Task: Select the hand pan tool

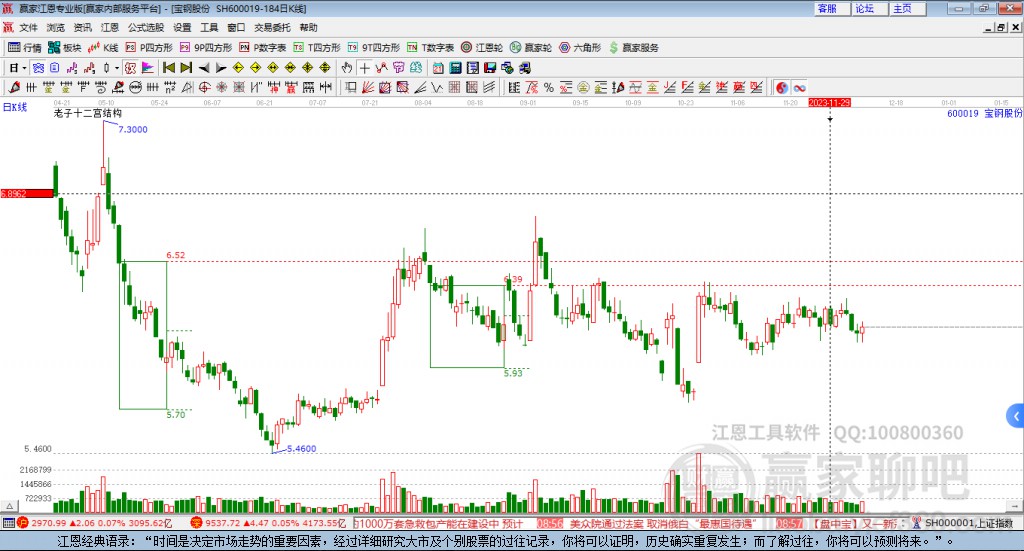Action: tap(347, 68)
